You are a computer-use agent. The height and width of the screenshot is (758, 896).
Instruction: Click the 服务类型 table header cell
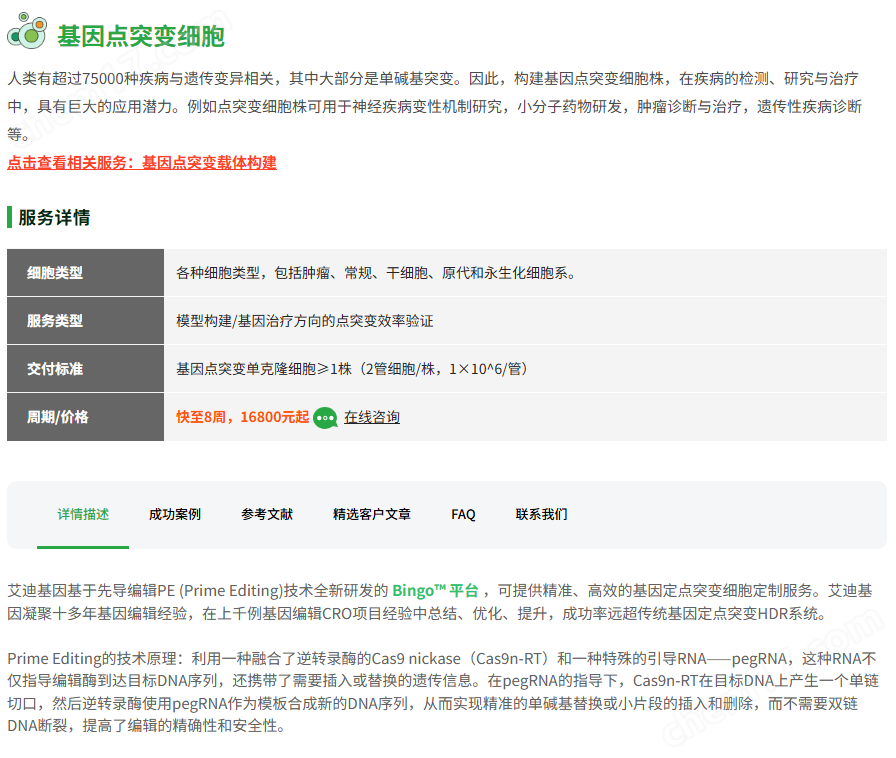[x=85, y=321]
